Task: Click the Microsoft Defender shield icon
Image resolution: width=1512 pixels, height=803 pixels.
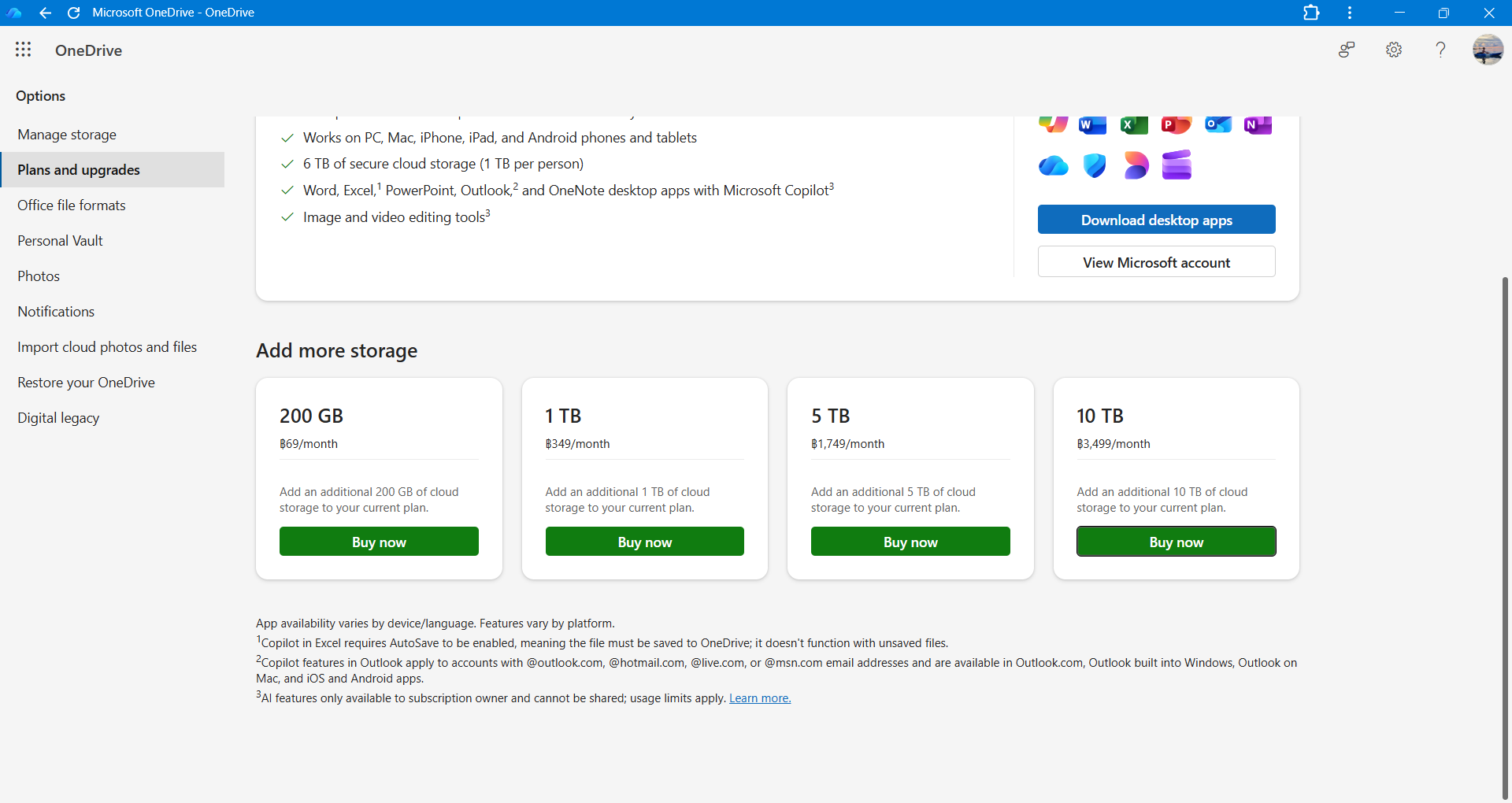Action: (x=1095, y=165)
